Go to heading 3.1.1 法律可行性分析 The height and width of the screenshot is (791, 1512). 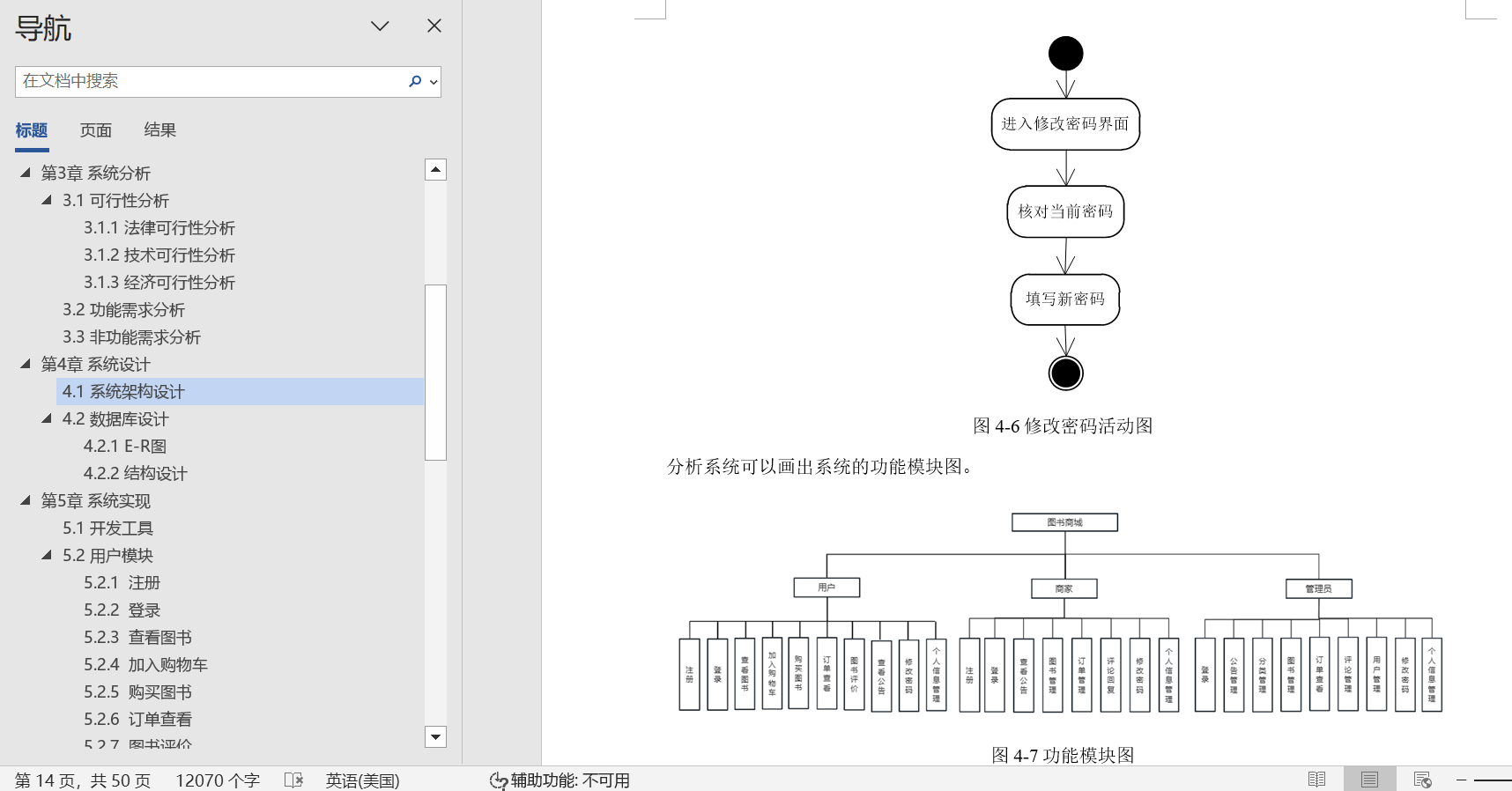pyautogui.click(x=159, y=227)
